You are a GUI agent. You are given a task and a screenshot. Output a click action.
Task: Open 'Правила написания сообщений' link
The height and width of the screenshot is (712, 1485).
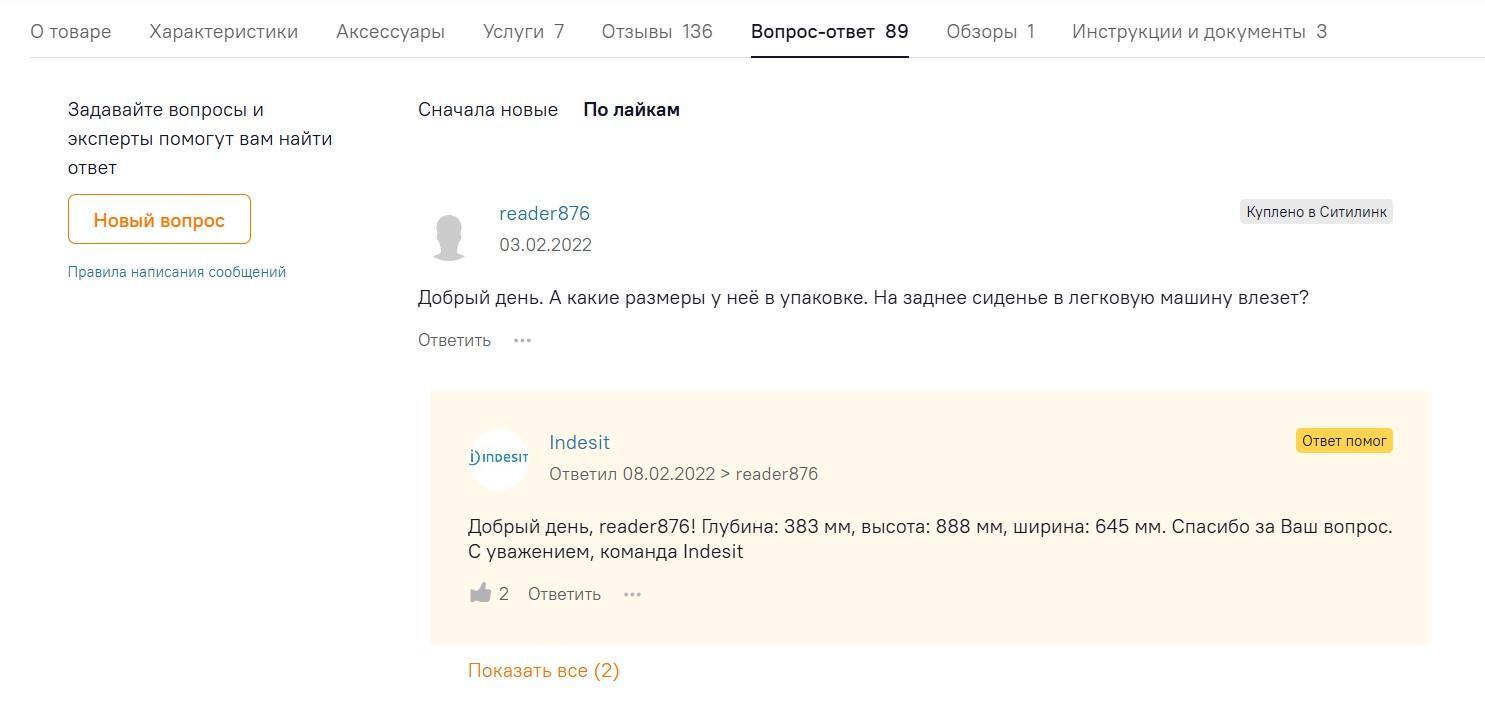(177, 272)
